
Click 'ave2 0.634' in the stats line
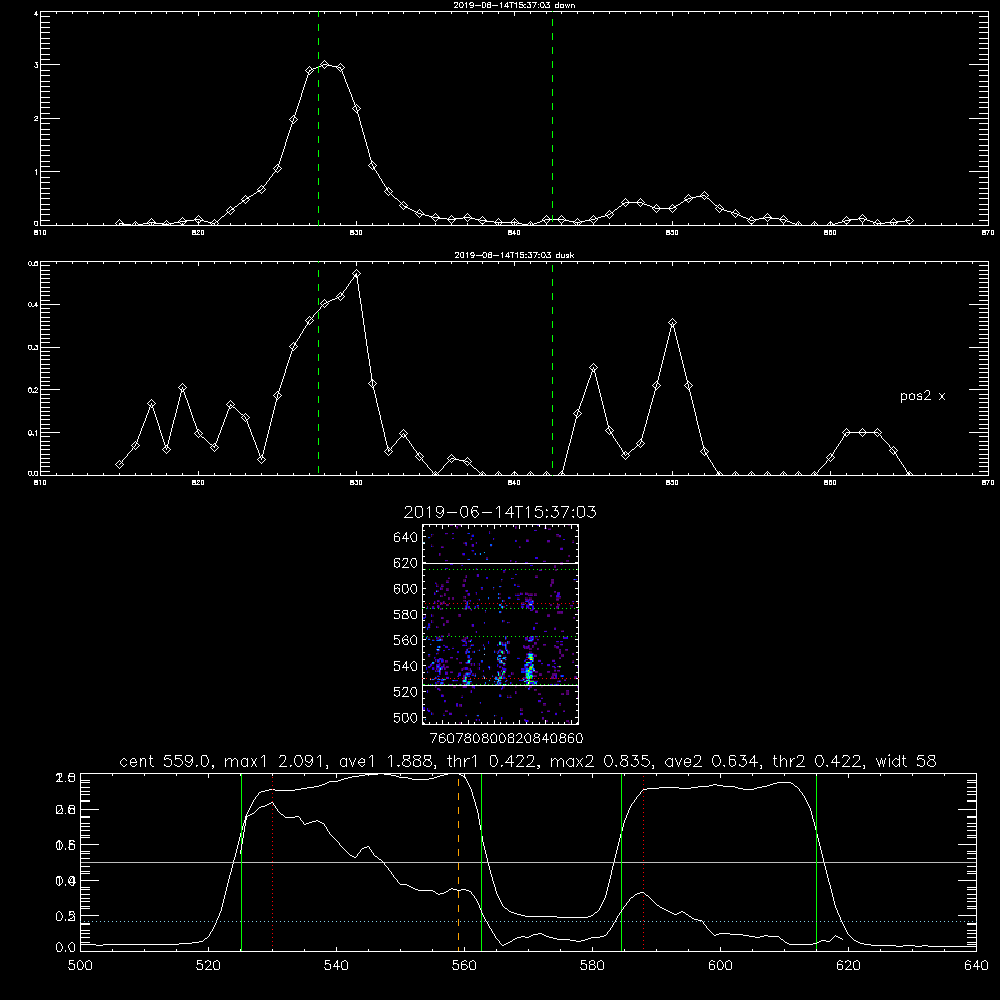pos(712,761)
